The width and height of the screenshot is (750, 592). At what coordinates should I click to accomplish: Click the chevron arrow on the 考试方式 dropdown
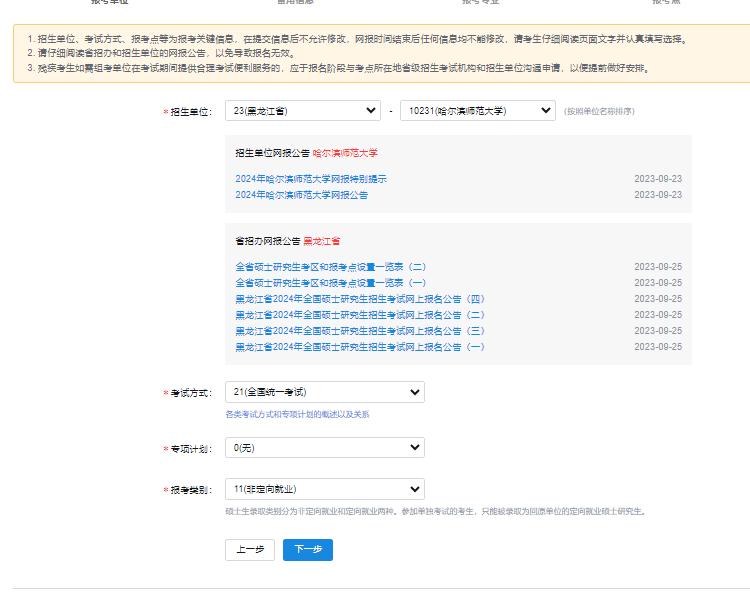pyautogui.click(x=414, y=392)
